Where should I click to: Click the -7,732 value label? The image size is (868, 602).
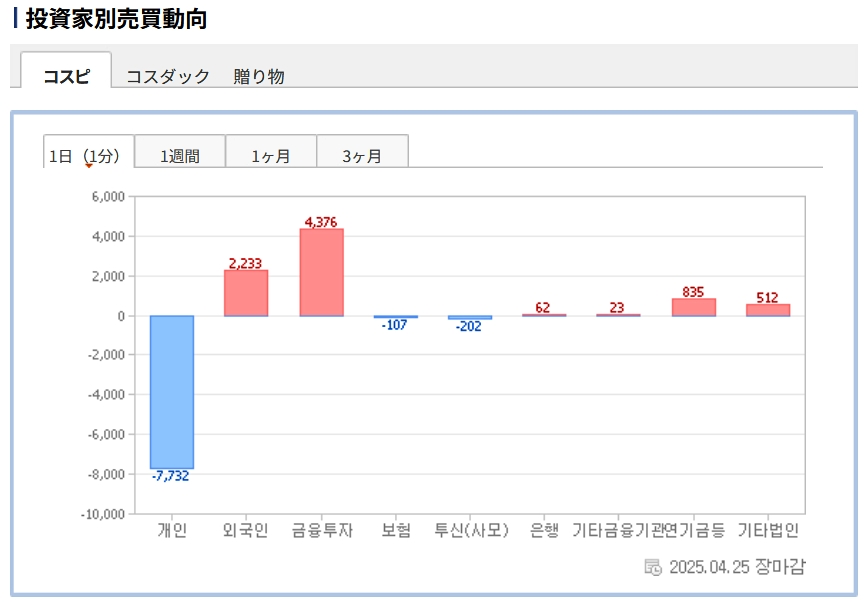click(x=171, y=476)
